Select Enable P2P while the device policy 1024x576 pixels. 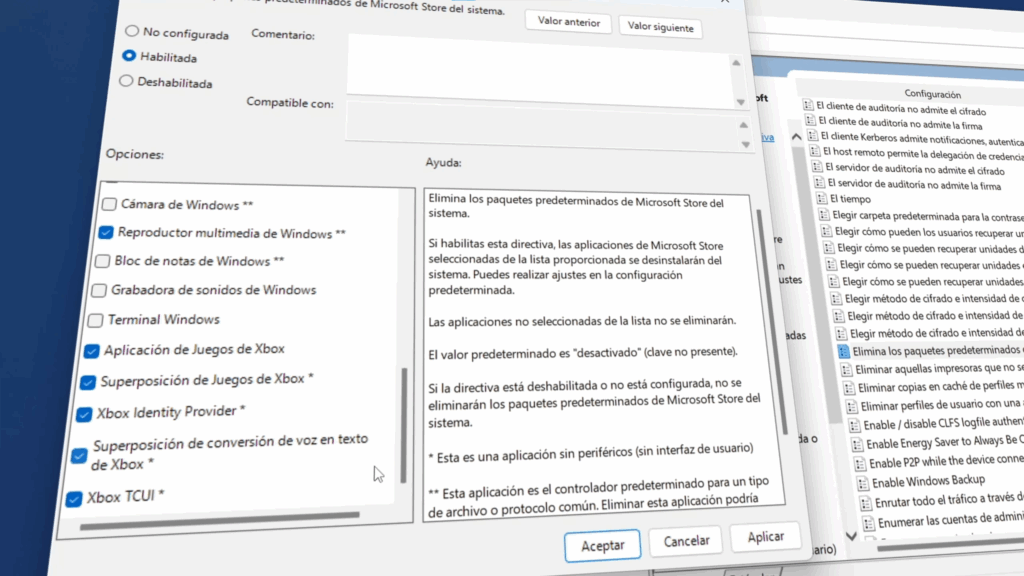(946, 463)
